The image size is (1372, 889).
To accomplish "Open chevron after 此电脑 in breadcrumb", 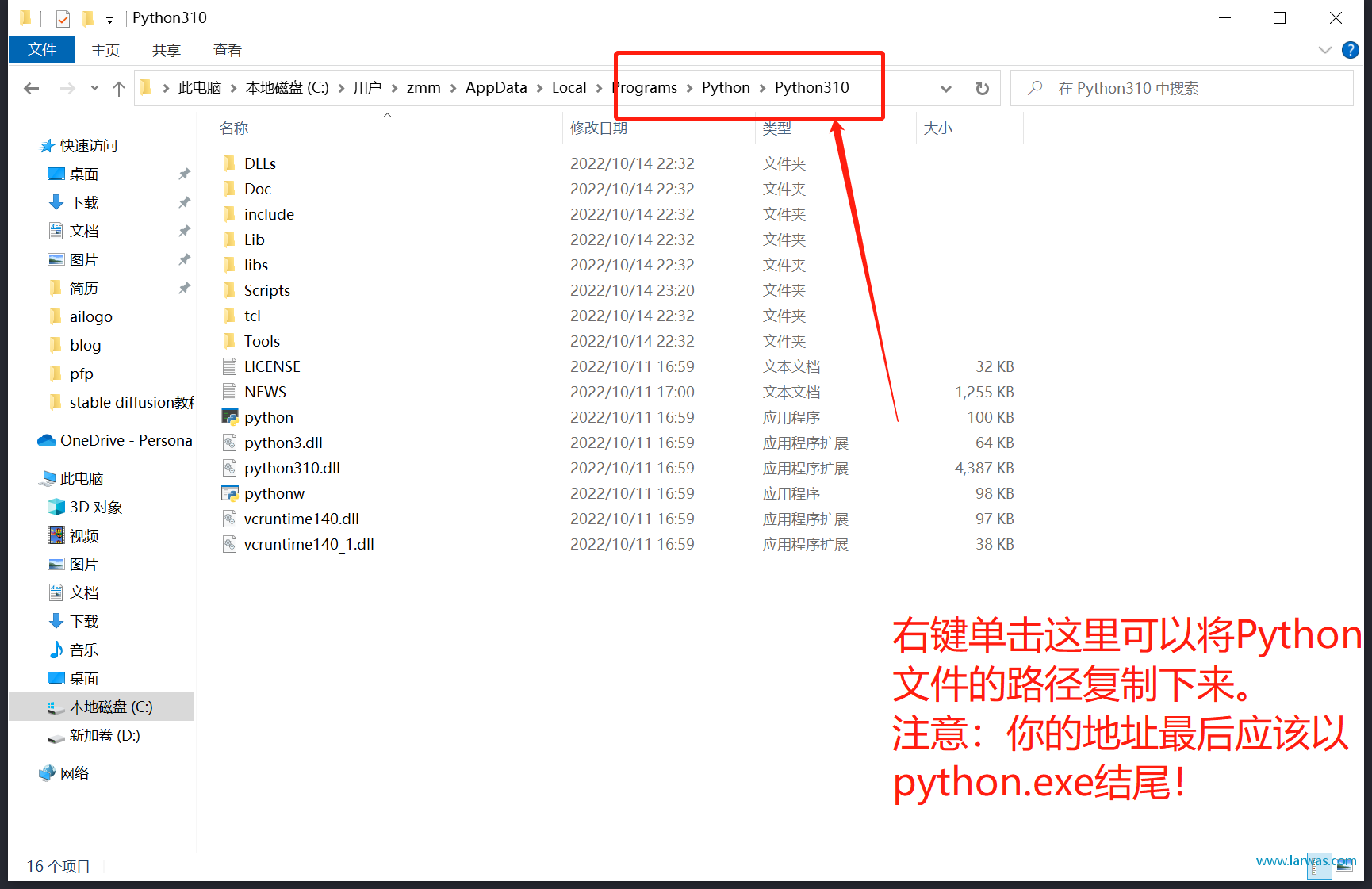I will [x=233, y=88].
